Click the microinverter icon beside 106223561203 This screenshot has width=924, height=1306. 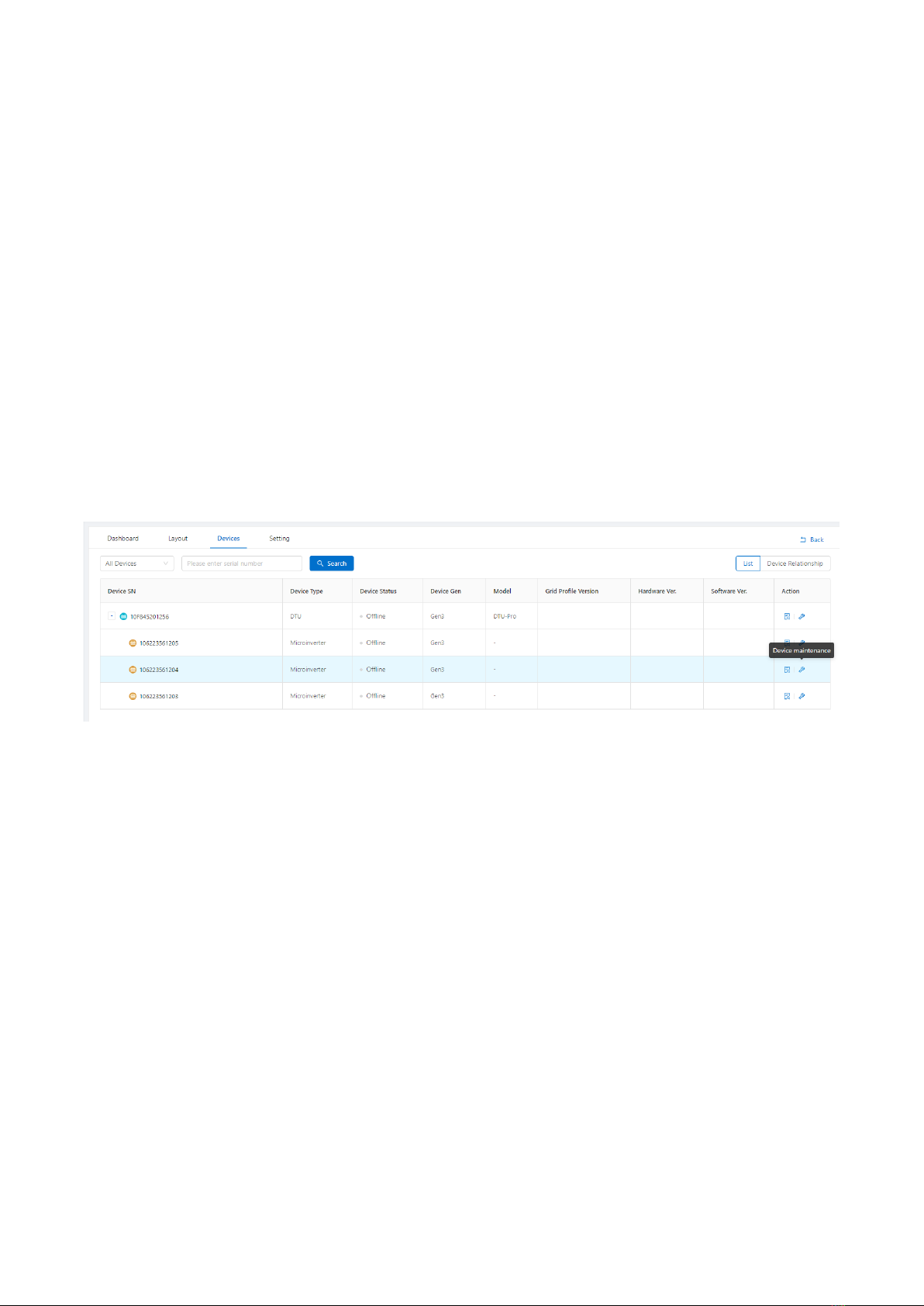(133, 696)
